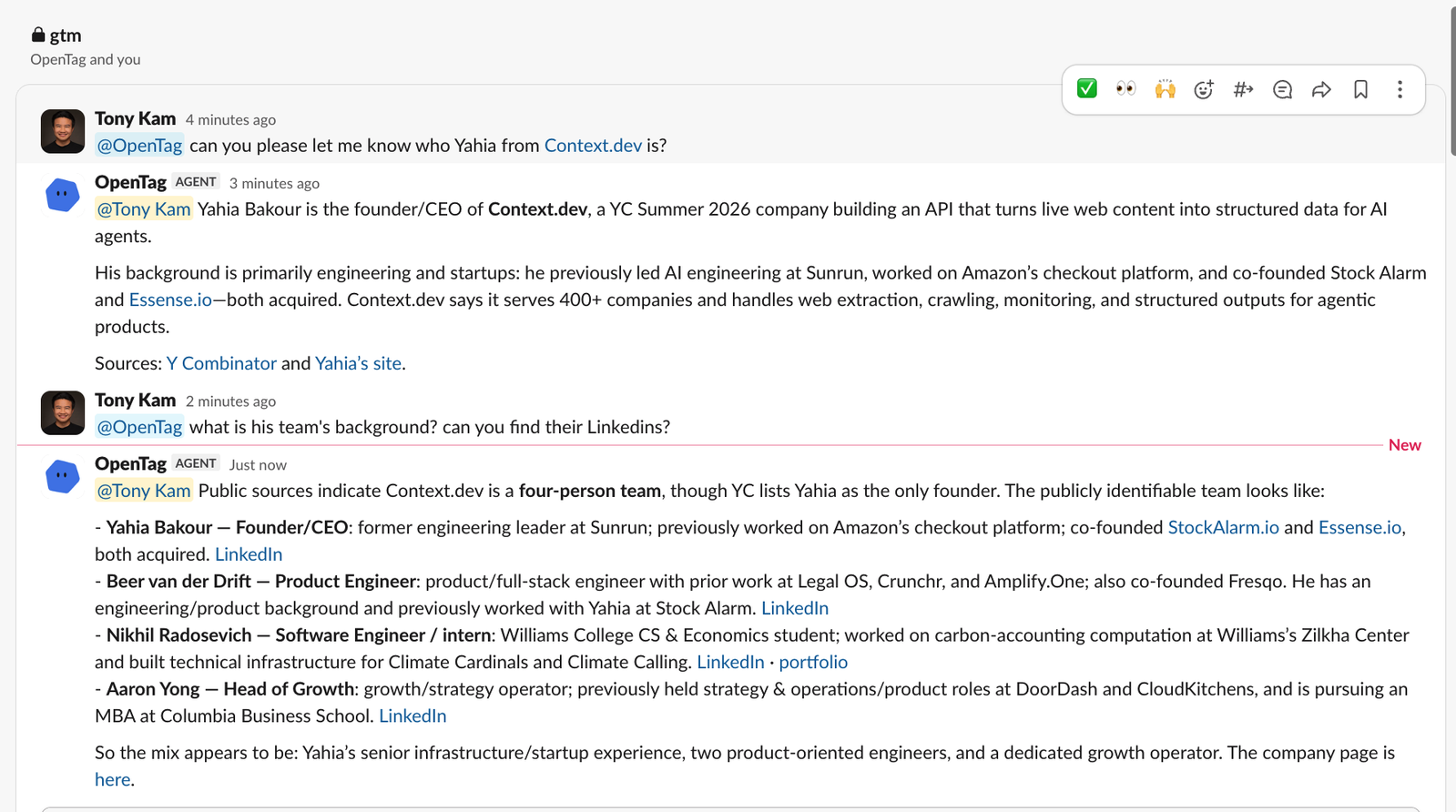Open Tony Kam's avatar in first message
The height and width of the screenshot is (812, 1456).
[x=63, y=131]
